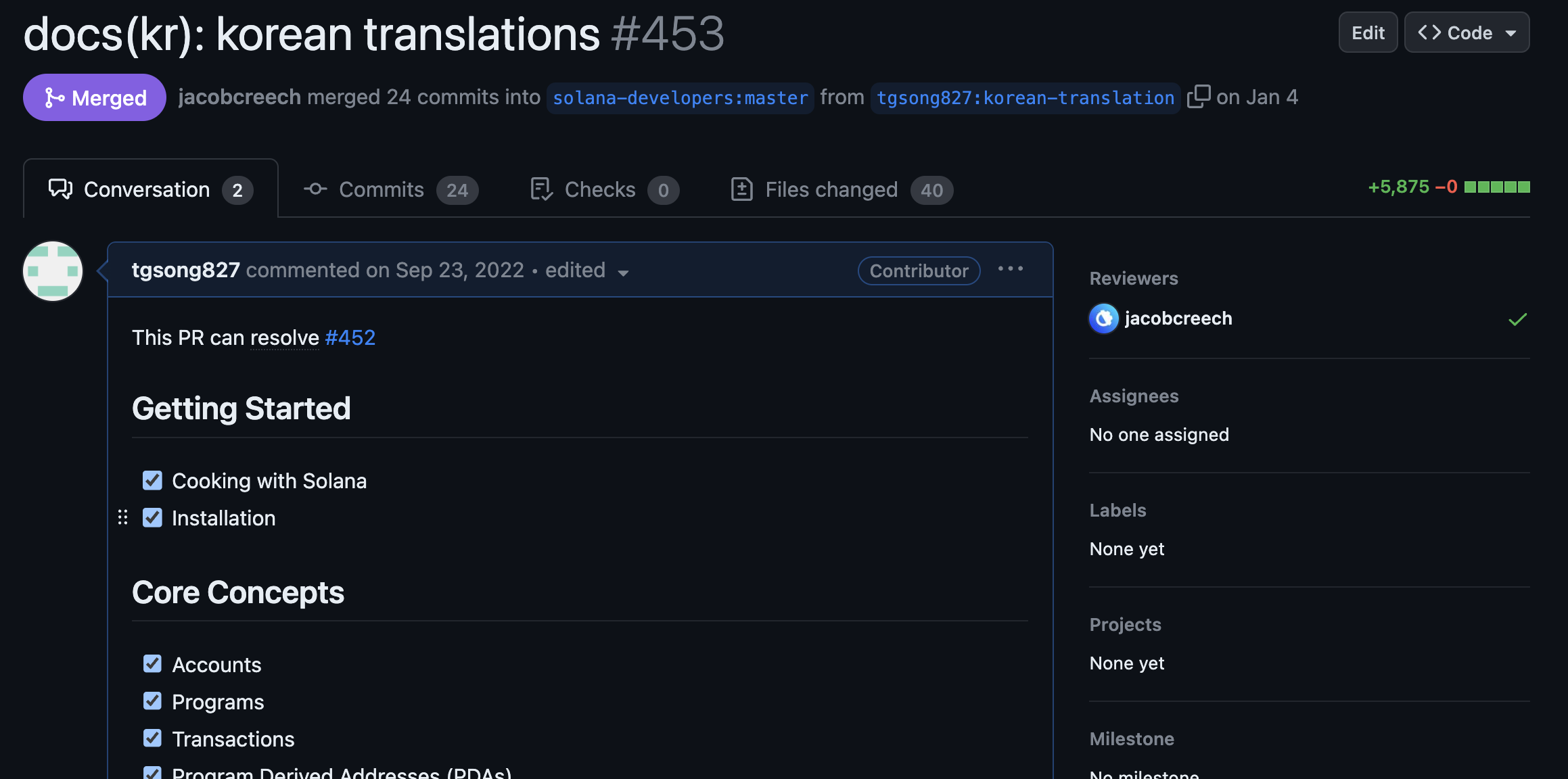The width and height of the screenshot is (1568, 779).
Task: Open linked issue #452
Action: (350, 337)
